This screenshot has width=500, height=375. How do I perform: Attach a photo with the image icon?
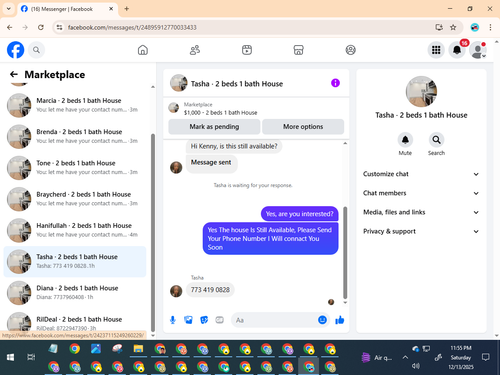tap(188, 320)
